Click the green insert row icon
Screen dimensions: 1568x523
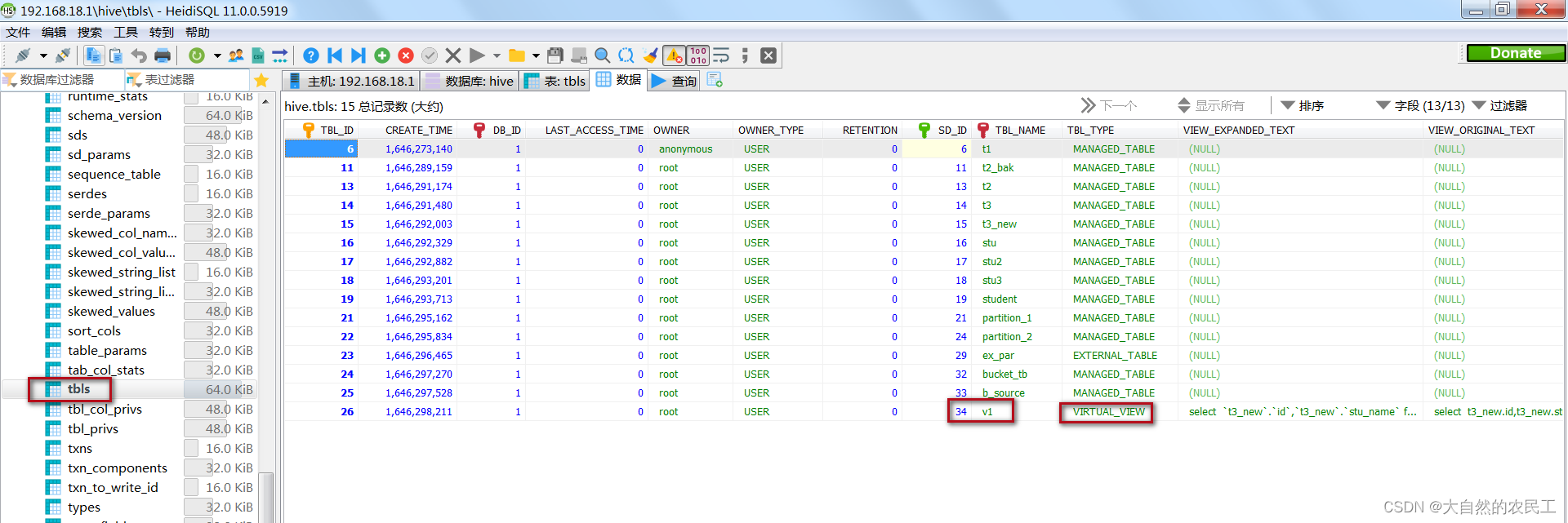tap(381, 55)
